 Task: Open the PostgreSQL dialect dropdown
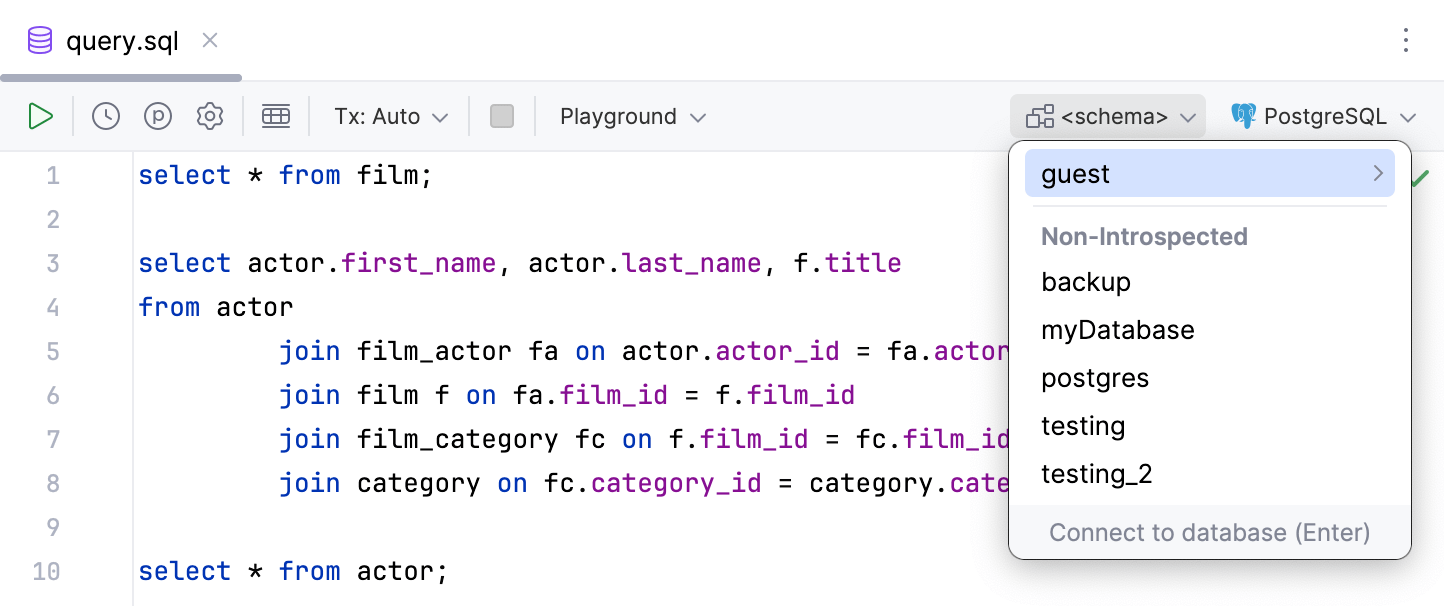tap(1324, 116)
